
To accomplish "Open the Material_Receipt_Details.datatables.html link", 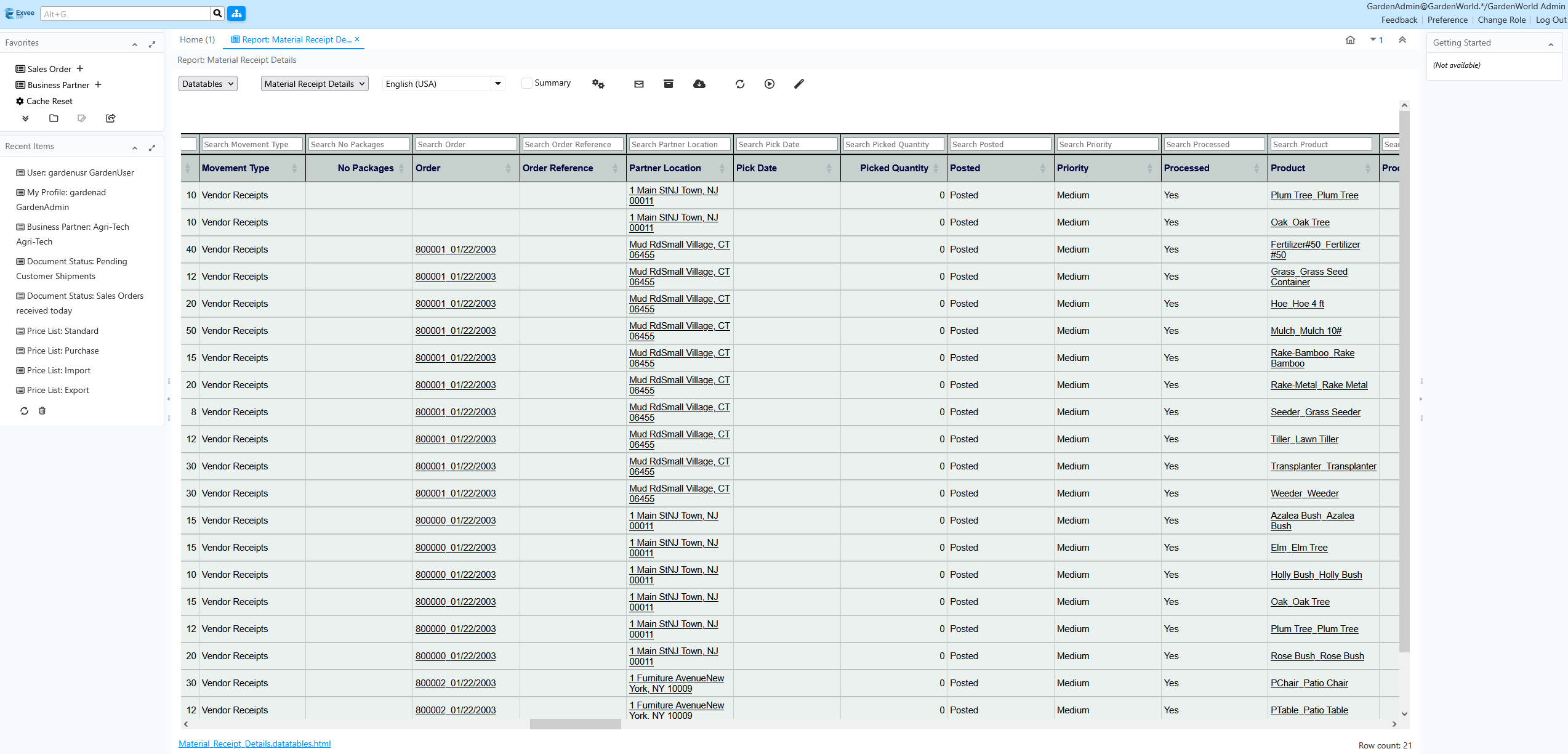I will pyautogui.click(x=254, y=744).
